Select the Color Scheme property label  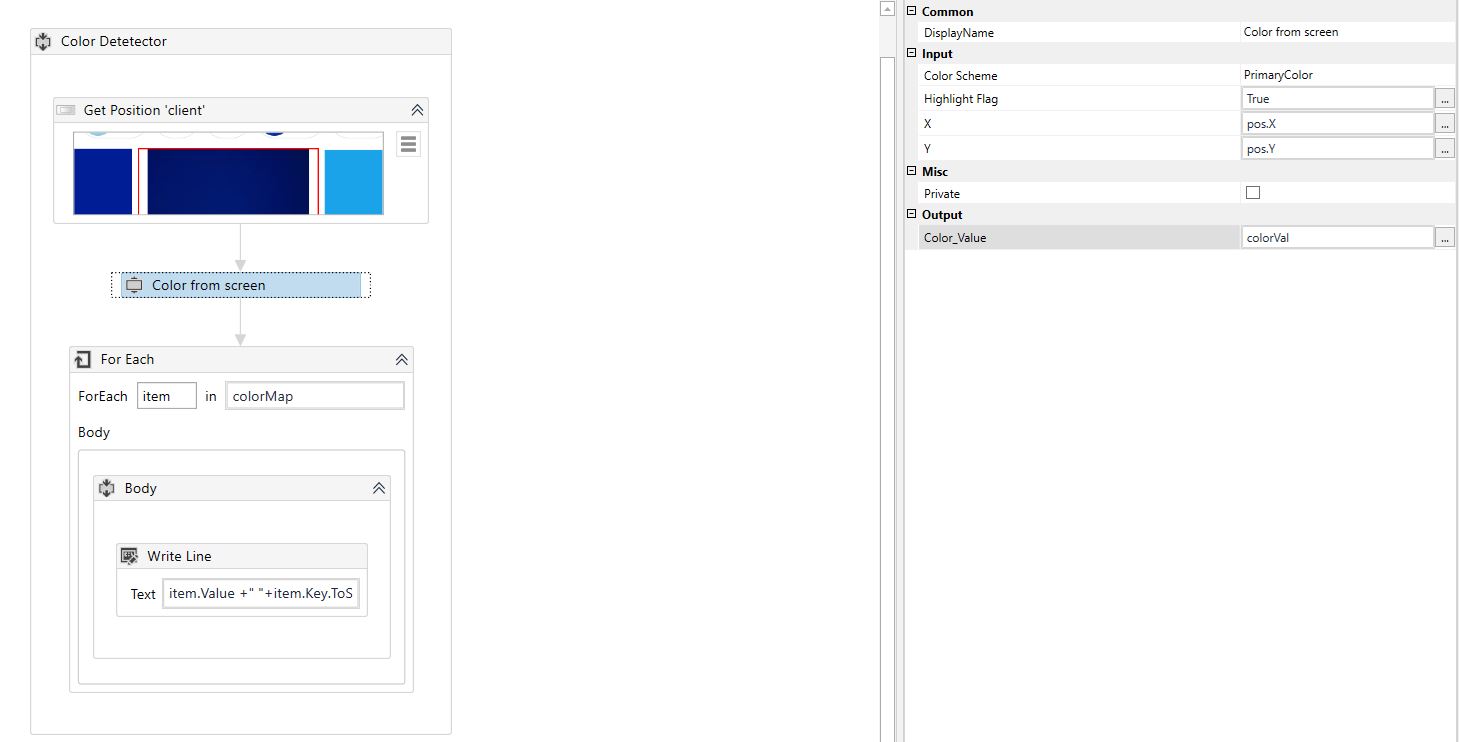click(x=960, y=75)
